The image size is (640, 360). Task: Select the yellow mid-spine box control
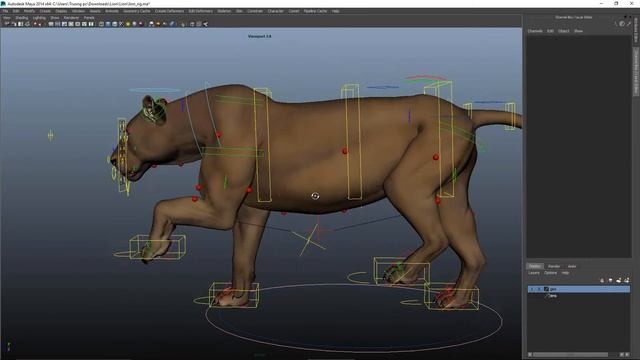pyautogui.click(x=351, y=142)
